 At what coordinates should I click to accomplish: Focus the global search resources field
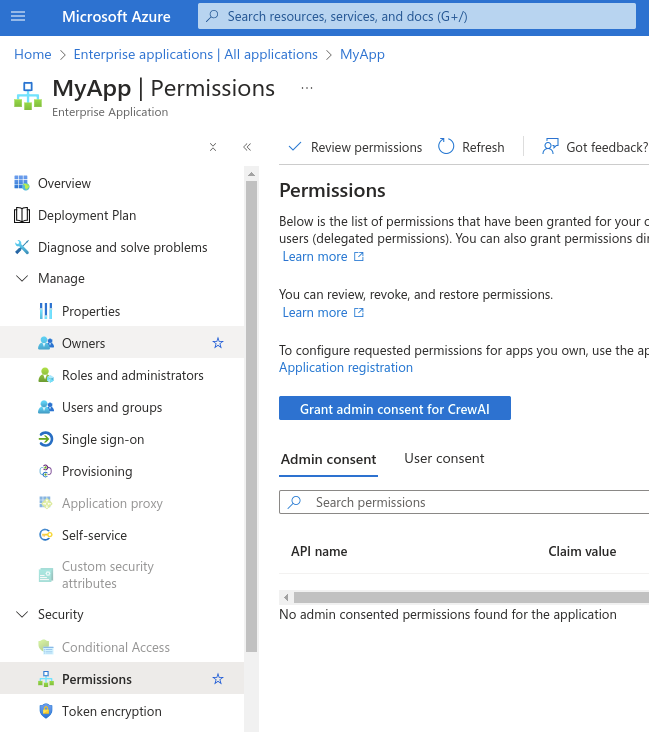click(416, 16)
